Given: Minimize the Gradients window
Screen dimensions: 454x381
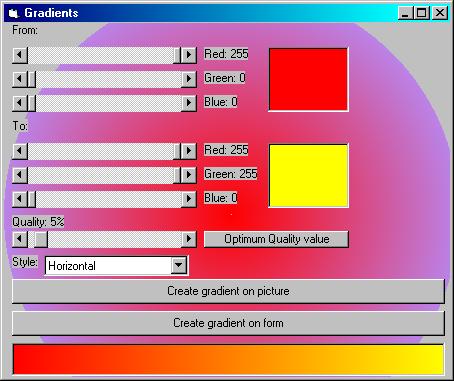Looking at the screenshot, I should 405,13.
